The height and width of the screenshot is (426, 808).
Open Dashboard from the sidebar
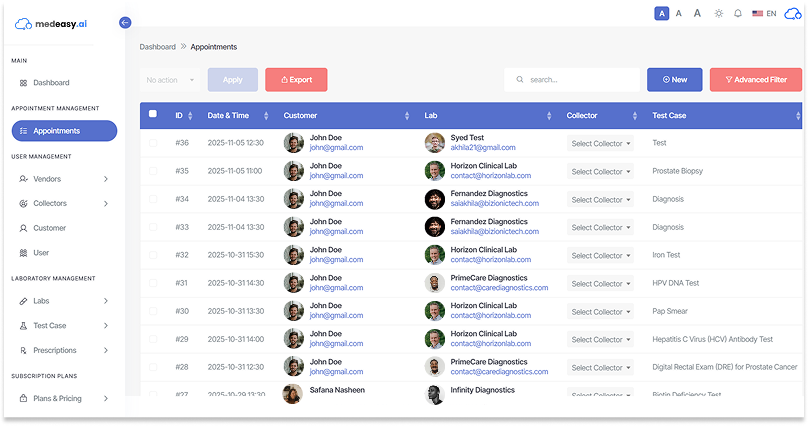pyautogui.click(x=50, y=82)
